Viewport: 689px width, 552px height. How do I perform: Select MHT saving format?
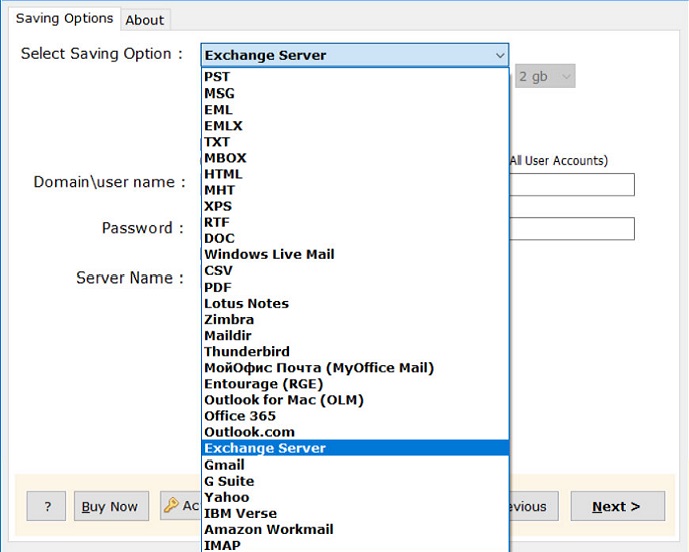(x=355, y=190)
